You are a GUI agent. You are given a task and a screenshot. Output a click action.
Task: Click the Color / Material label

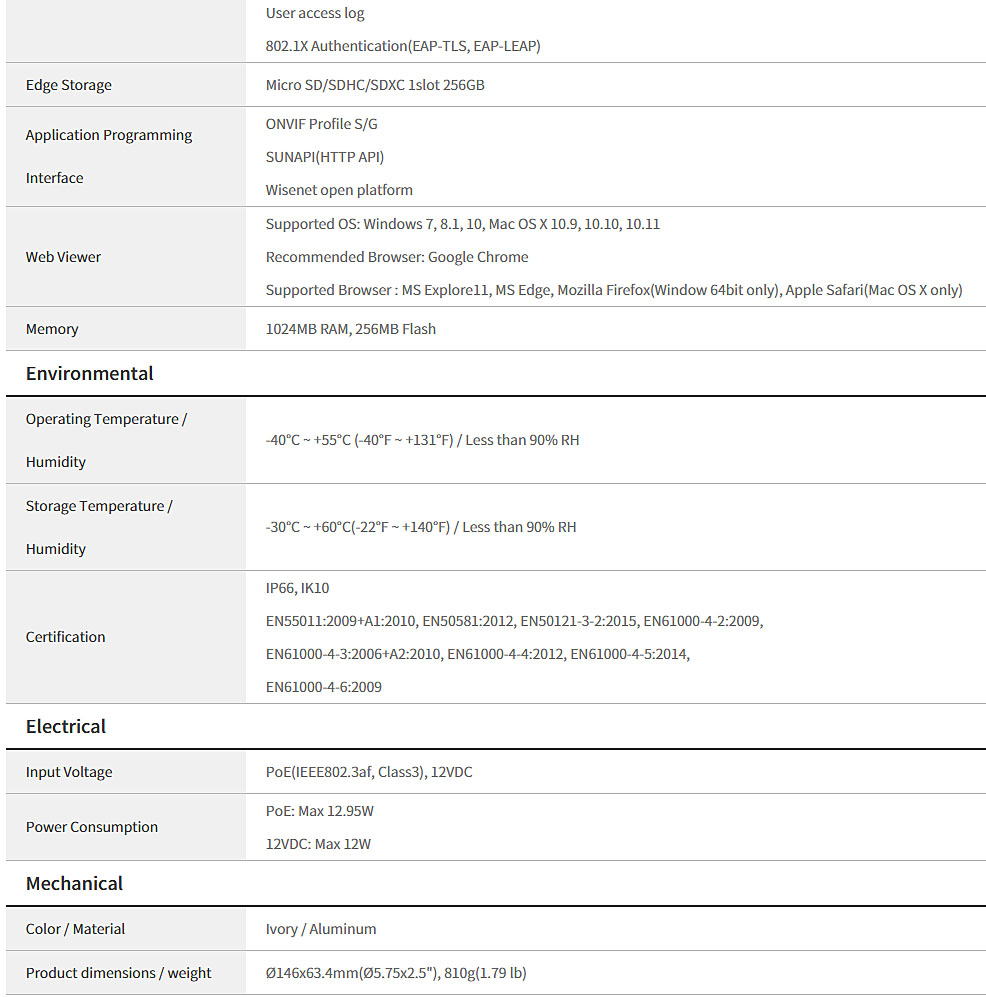point(75,929)
